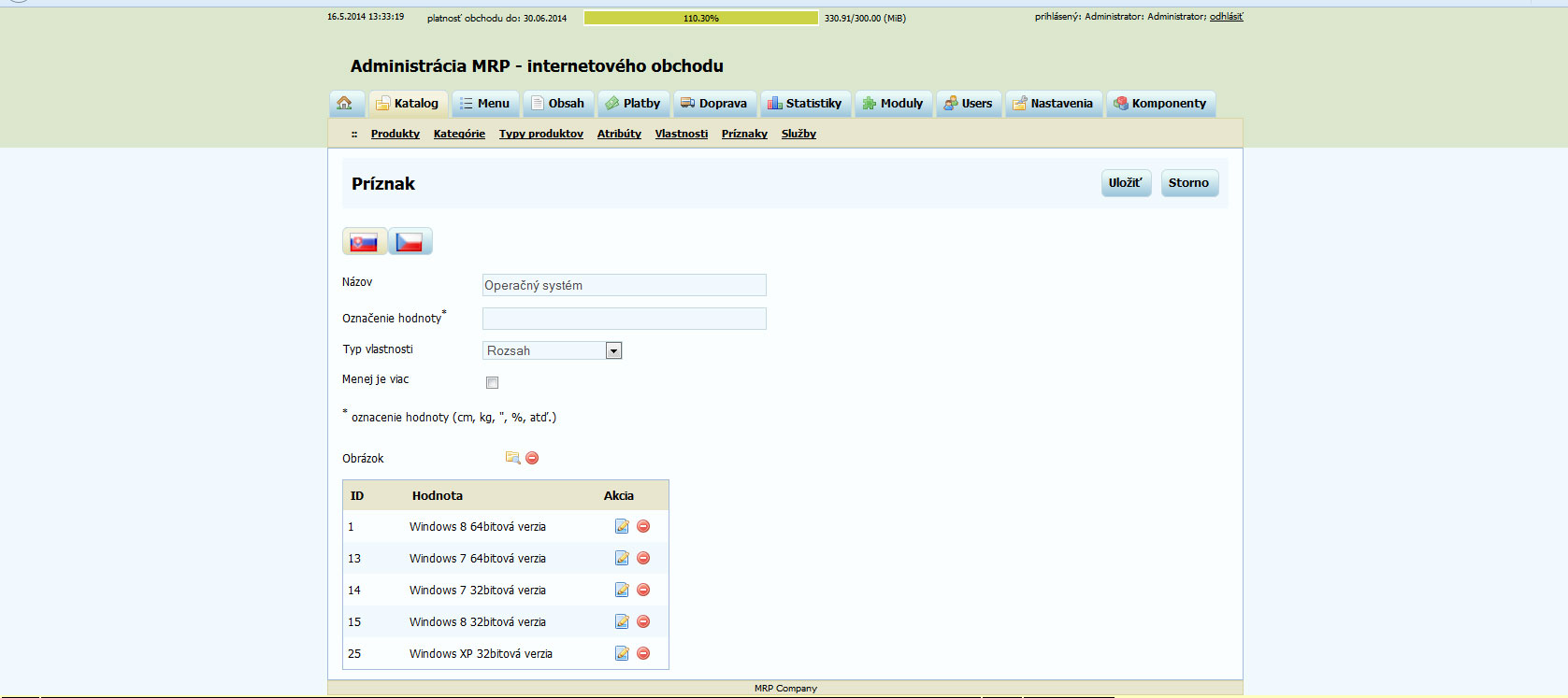Click the Storno button
This screenshot has width=1568, height=698.
coord(1189,183)
